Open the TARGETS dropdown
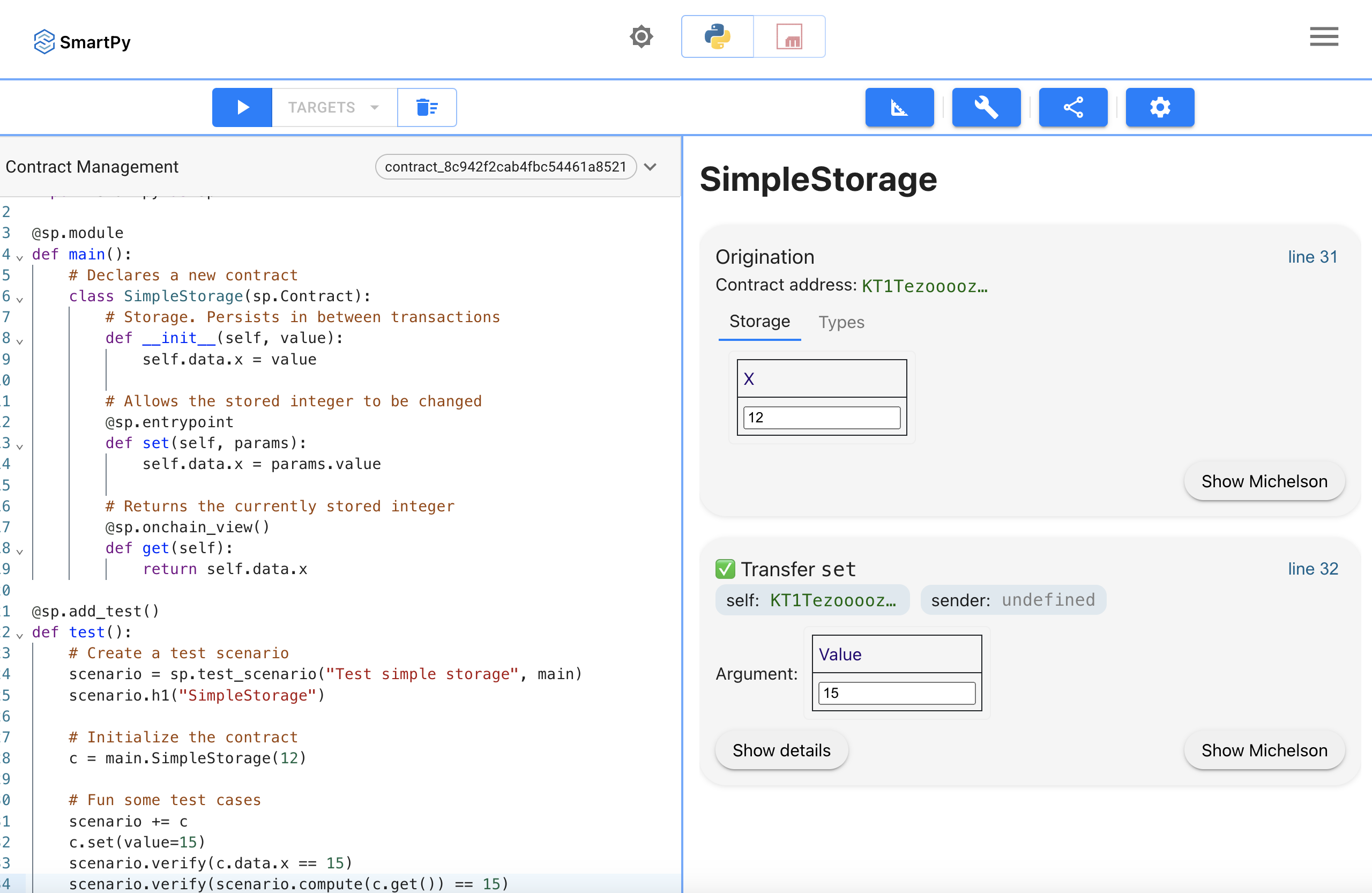 pyautogui.click(x=334, y=107)
